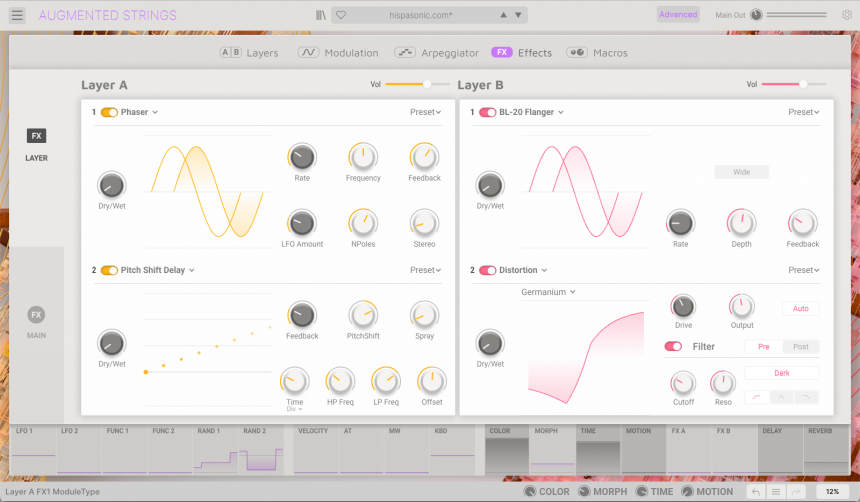Click the Phaser LFO Amount knob

302,223
